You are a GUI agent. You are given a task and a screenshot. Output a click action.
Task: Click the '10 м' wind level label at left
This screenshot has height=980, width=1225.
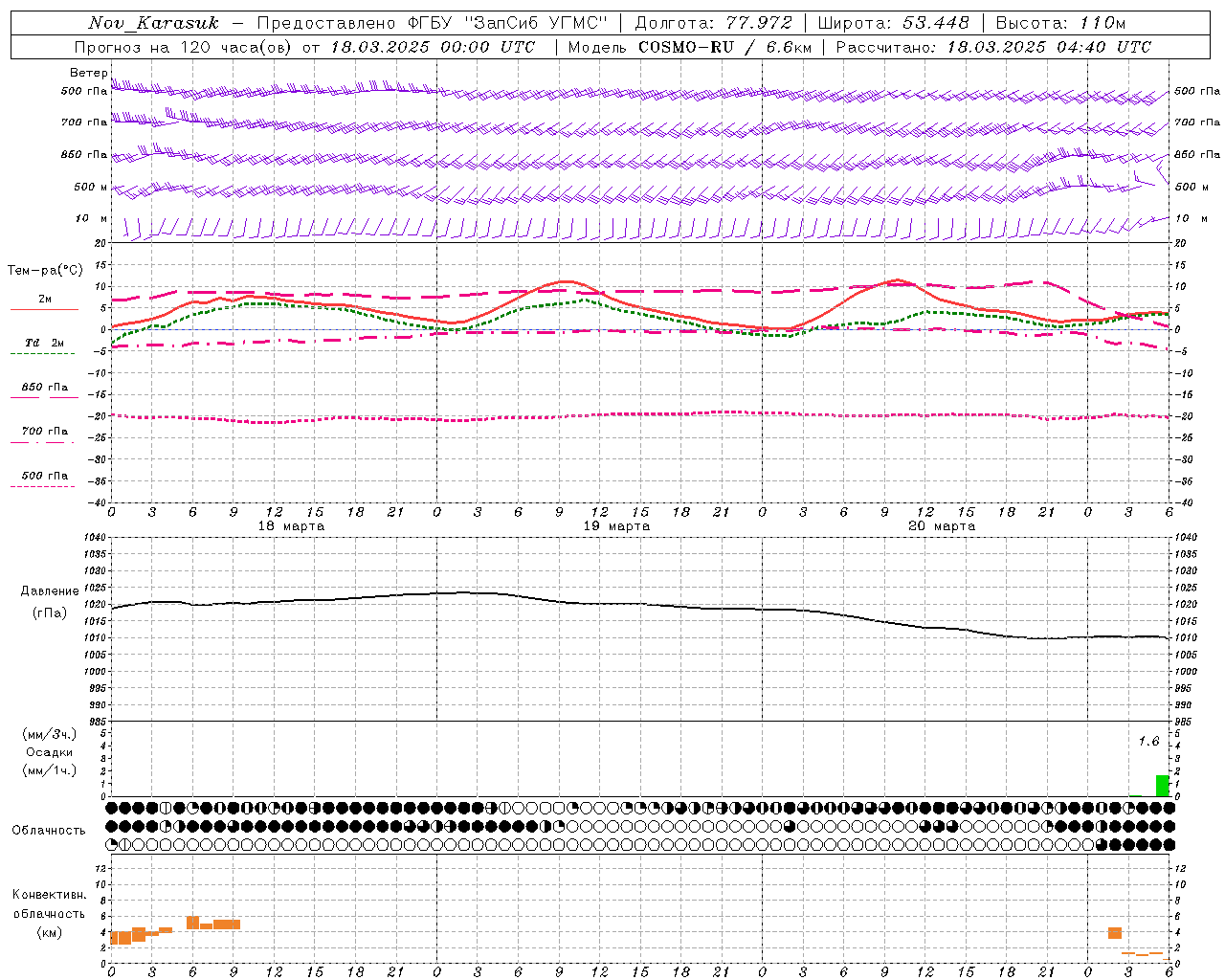92,218
